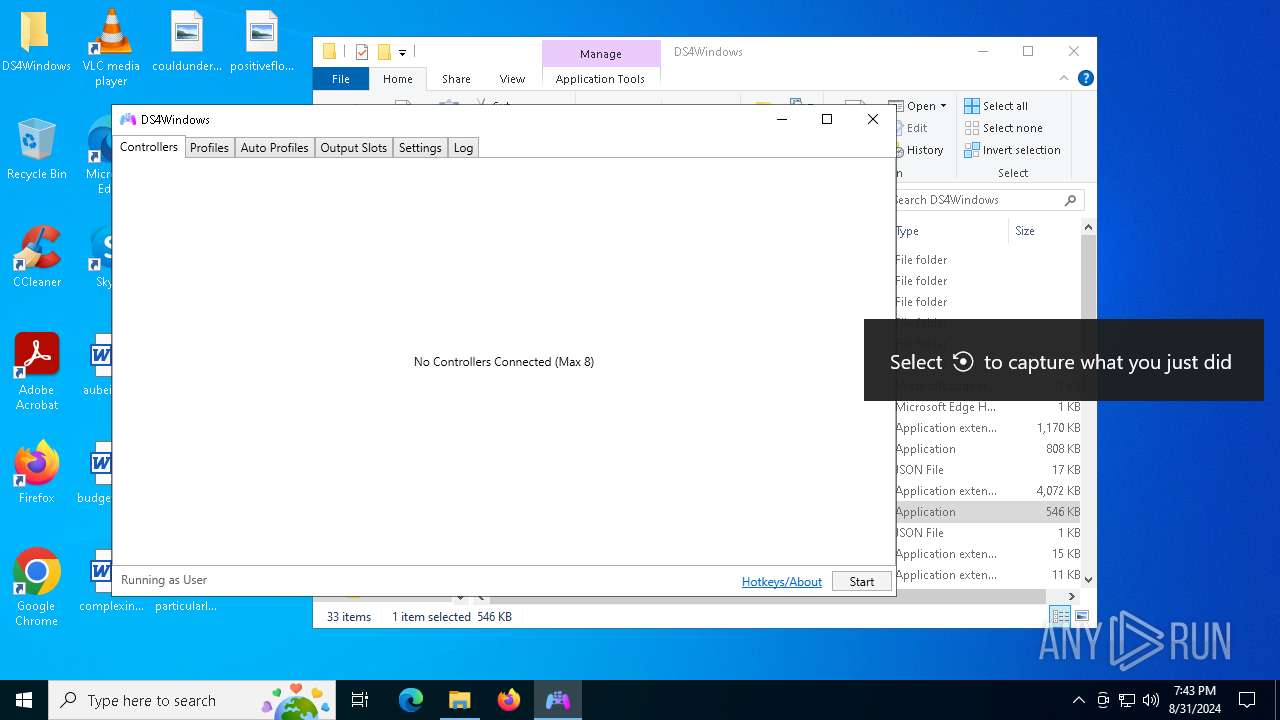
Task: Click Invert selection in Explorer ribbon
Action: click(x=1012, y=150)
